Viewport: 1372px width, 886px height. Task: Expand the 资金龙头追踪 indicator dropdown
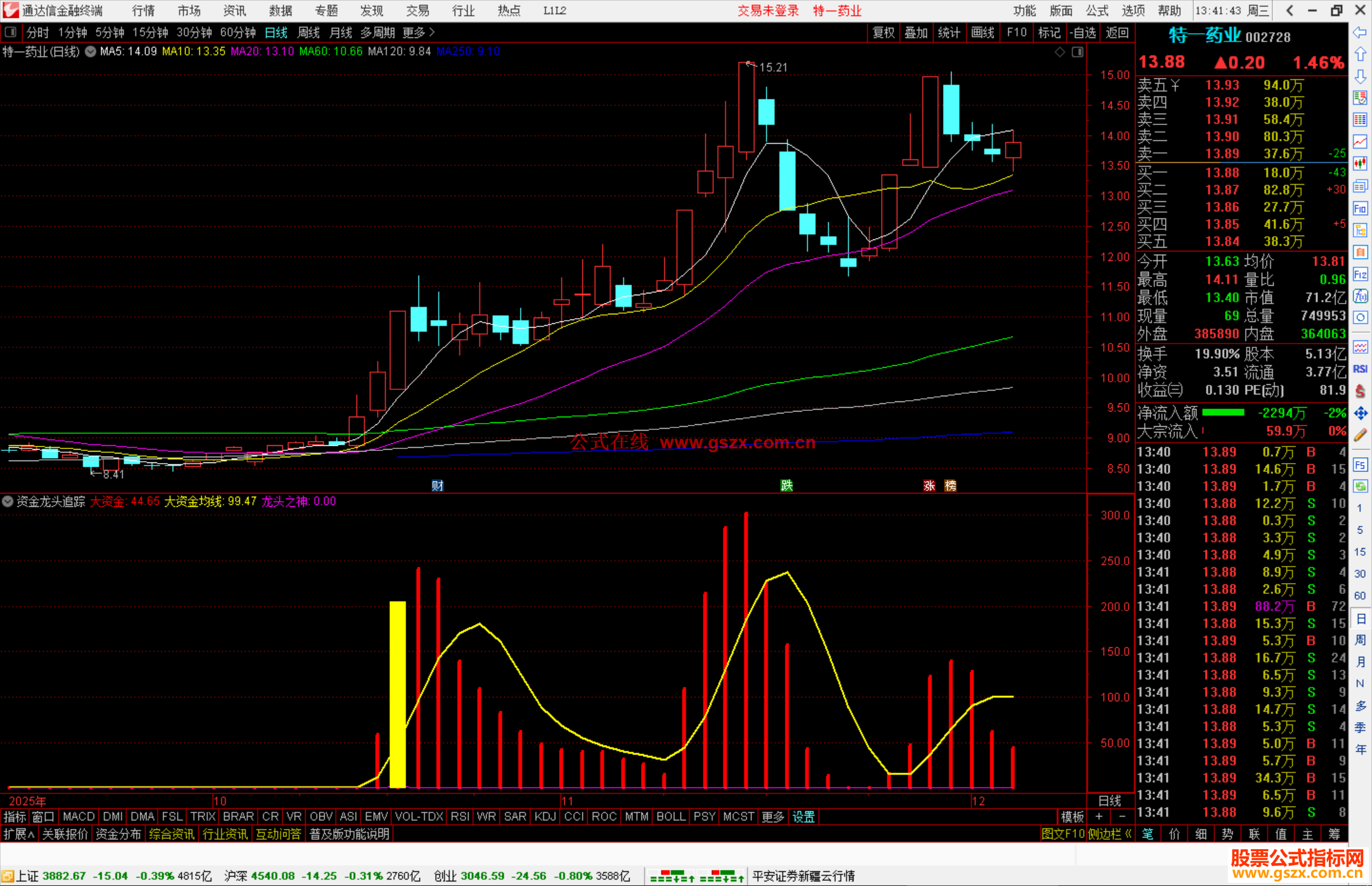click(x=8, y=501)
